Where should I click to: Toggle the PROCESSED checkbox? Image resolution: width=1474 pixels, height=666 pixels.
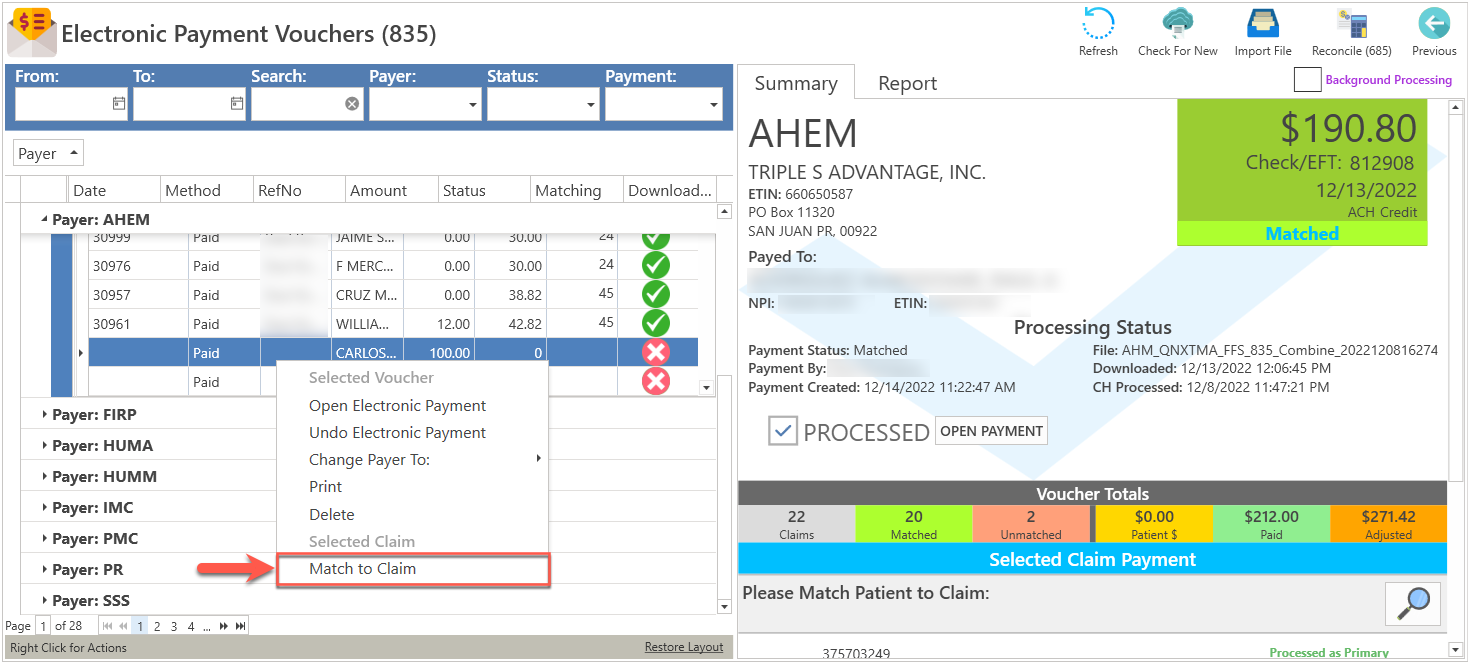pyautogui.click(x=783, y=431)
